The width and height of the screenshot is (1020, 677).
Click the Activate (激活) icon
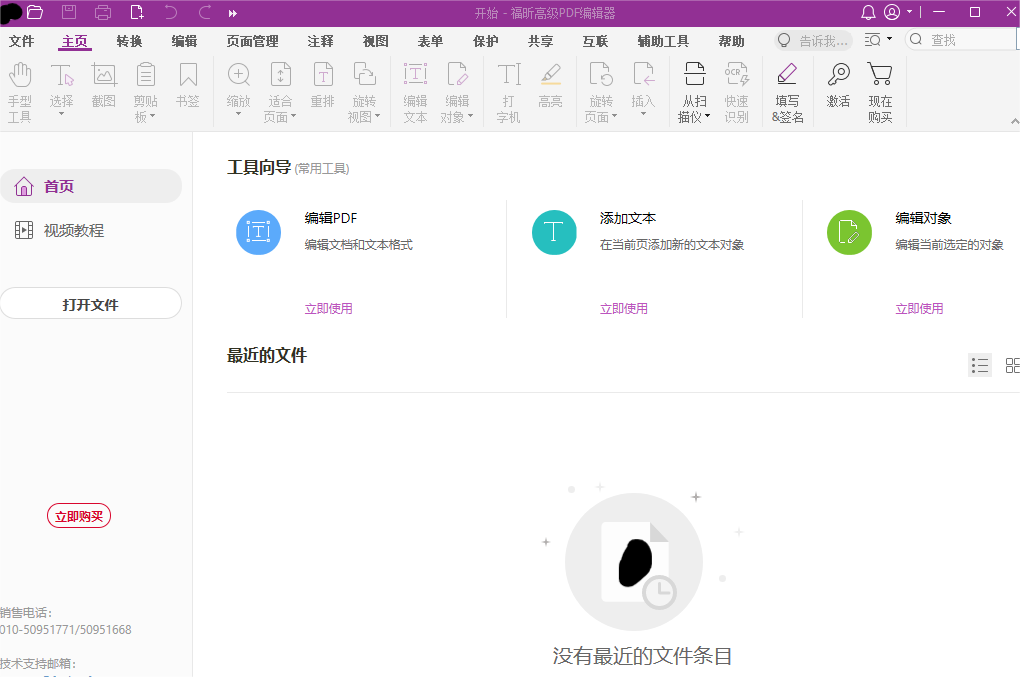tap(838, 90)
